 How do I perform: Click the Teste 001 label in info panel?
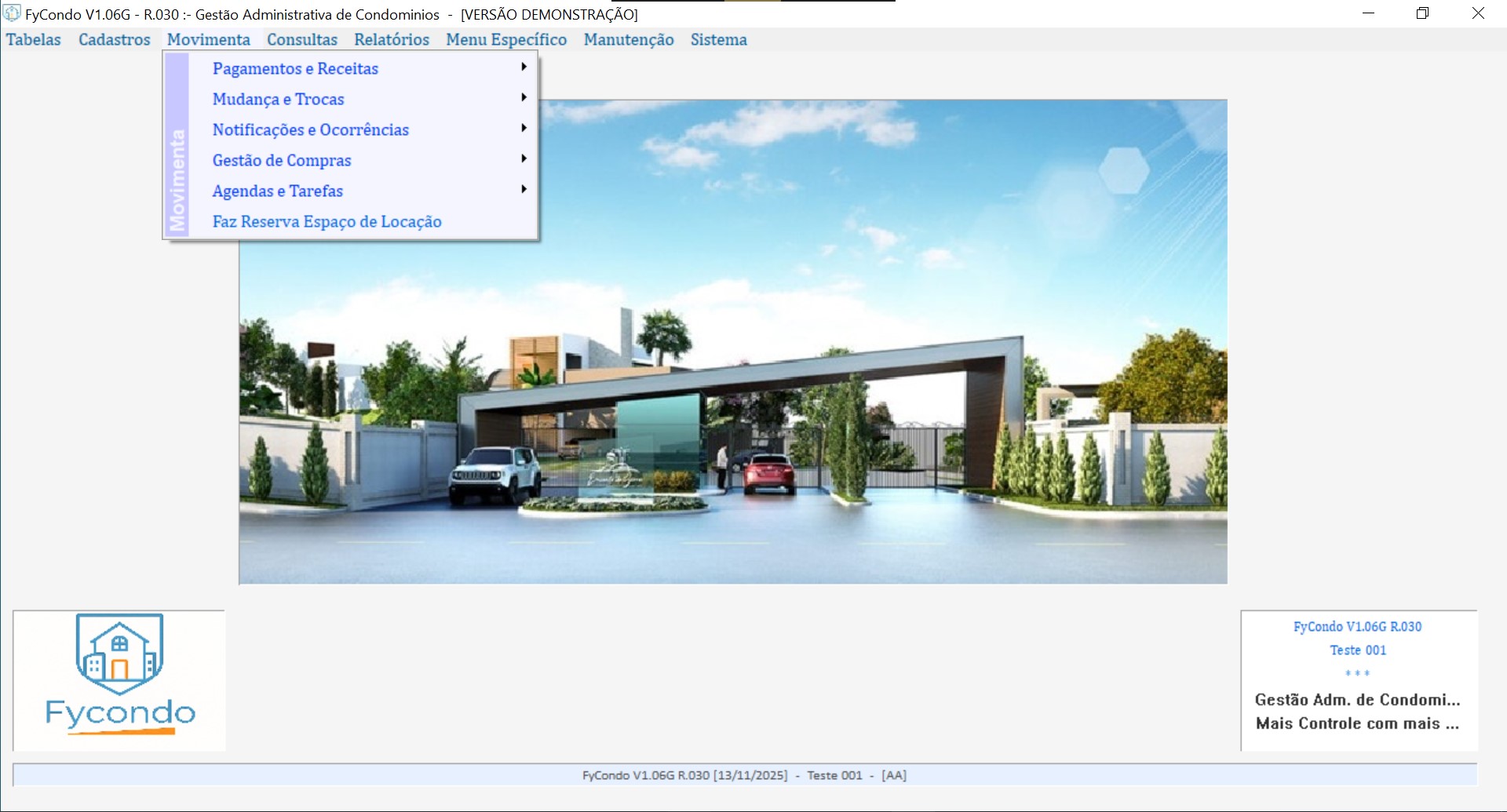tap(1357, 650)
